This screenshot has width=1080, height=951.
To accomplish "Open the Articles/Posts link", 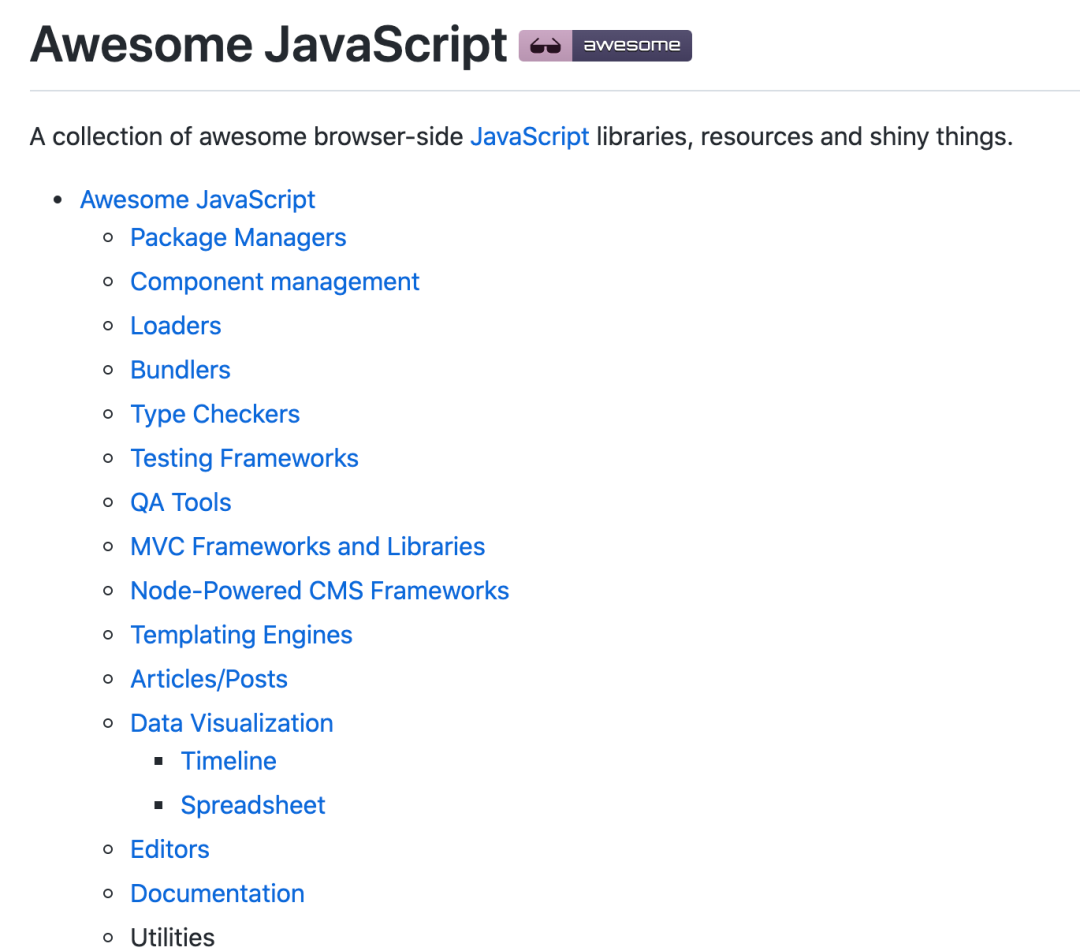I will pos(209,679).
